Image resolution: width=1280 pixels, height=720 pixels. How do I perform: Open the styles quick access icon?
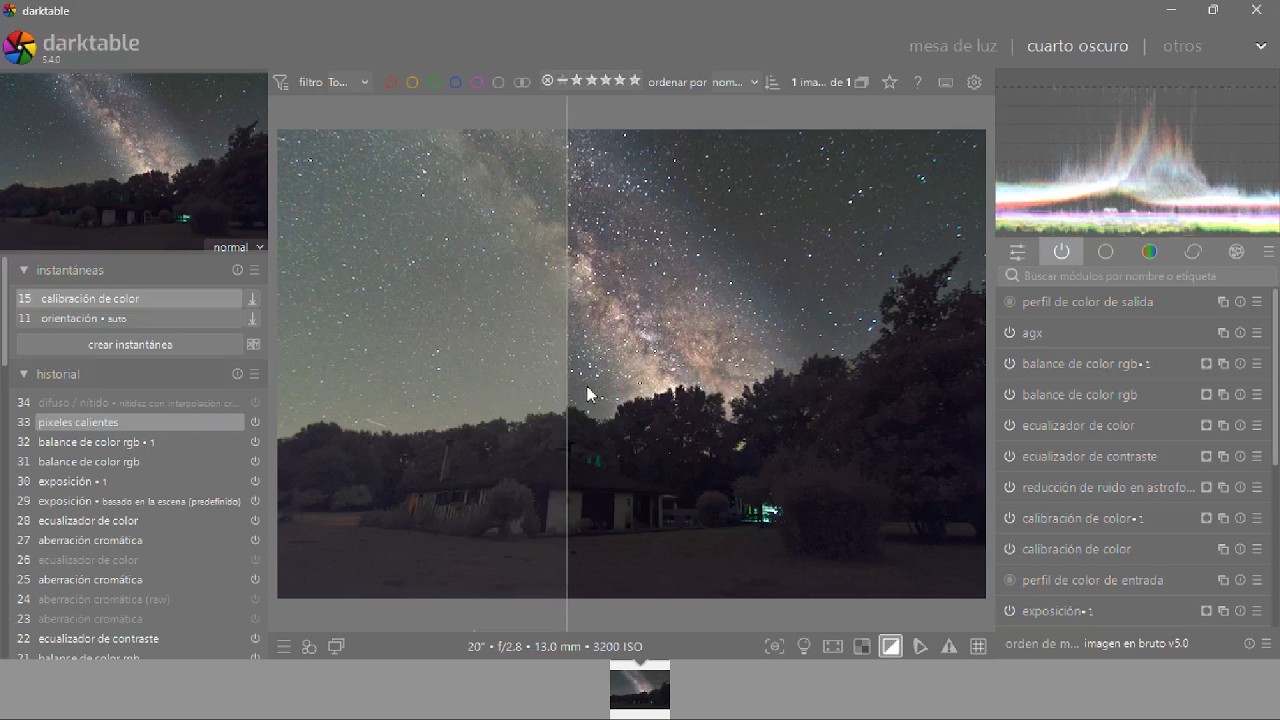click(309, 647)
